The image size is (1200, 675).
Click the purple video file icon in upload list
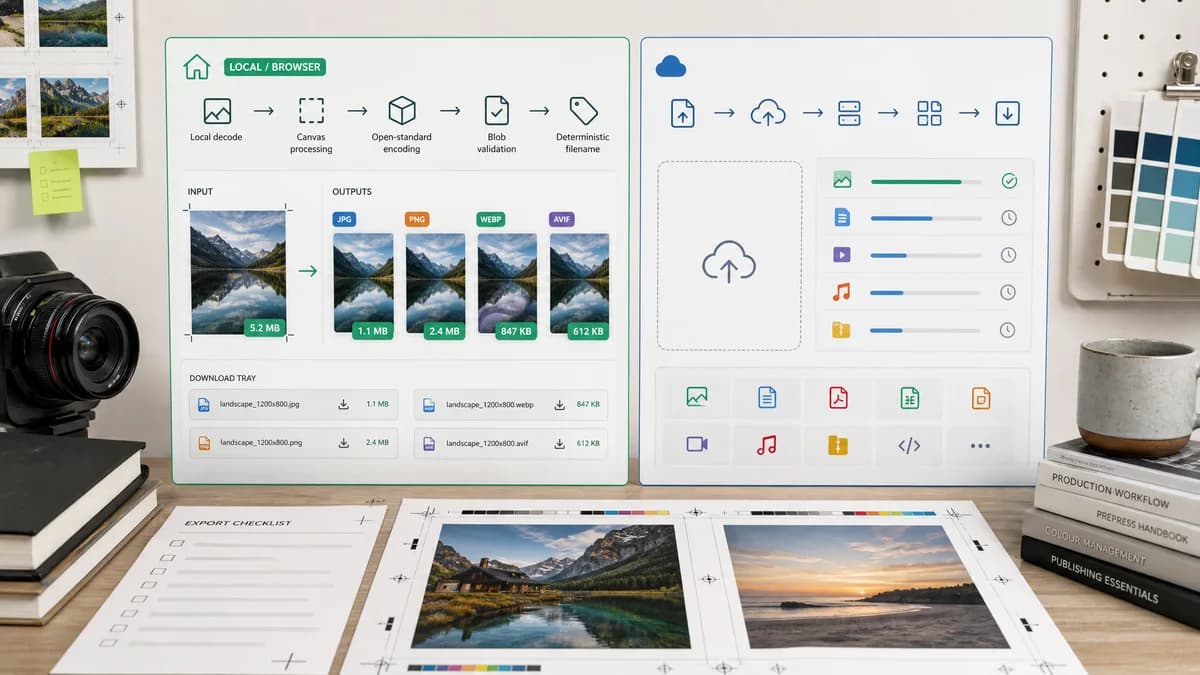(x=842, y=255)
